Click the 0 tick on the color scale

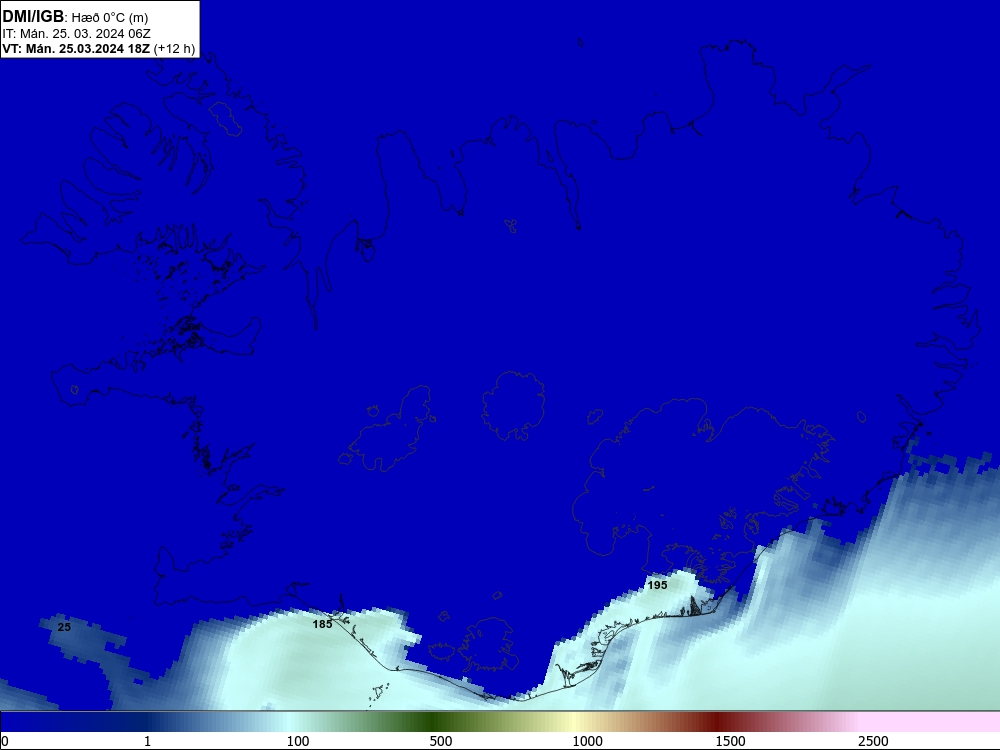(x=5, y=741)
